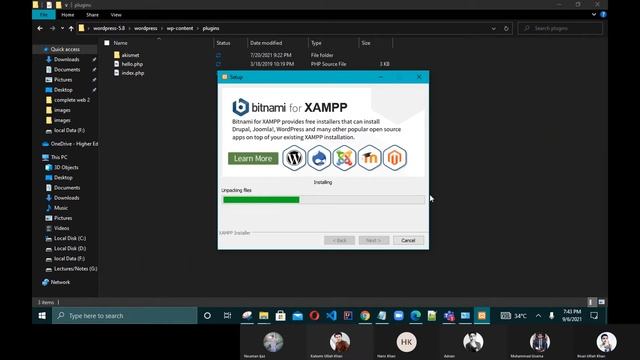Click the green installer progress bar

[323, 200]
